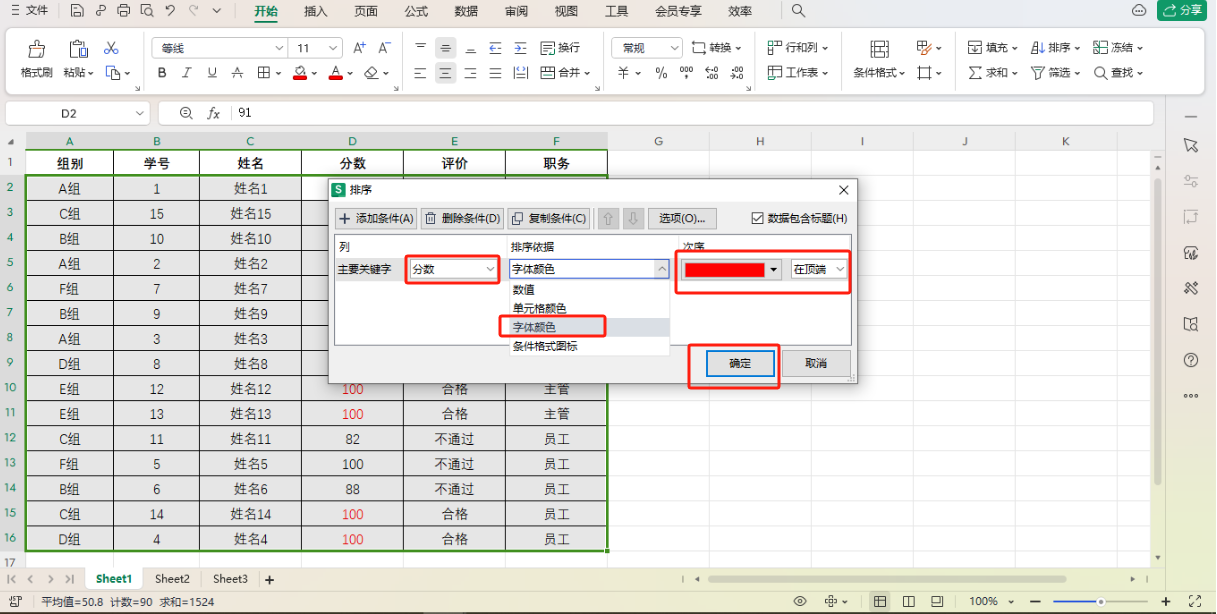Click the green 分享 share button

point(1182,11)
